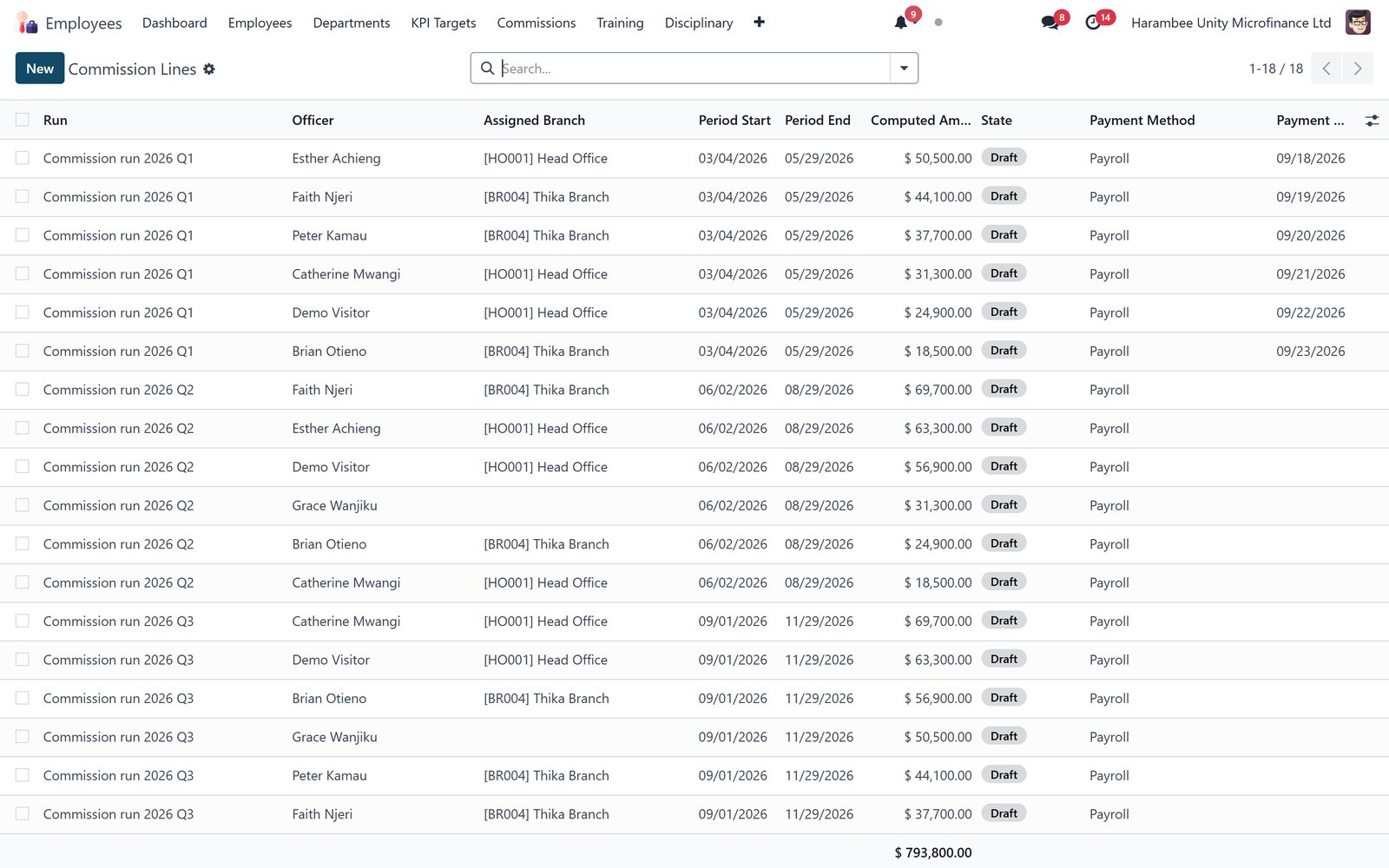Open the Commissions menu
Viewport: 1389px width, 868px height.
pyautogui.click(x=536, y=23)
